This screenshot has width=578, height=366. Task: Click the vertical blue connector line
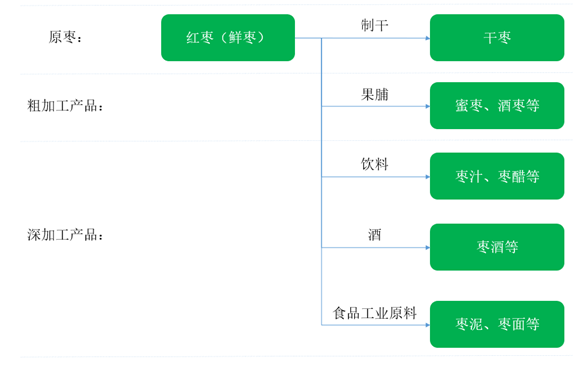click(322, 181)
